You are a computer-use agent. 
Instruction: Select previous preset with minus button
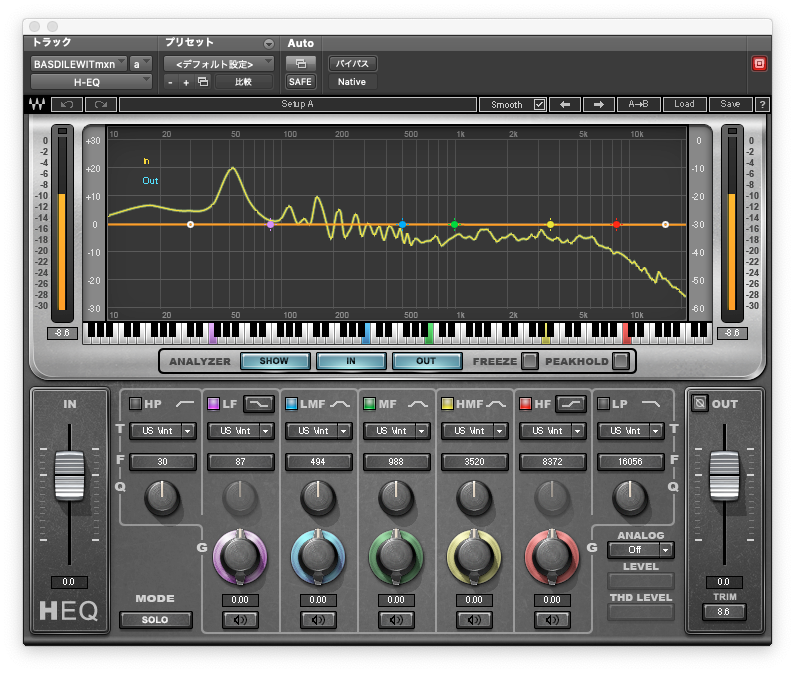(170, 82)
